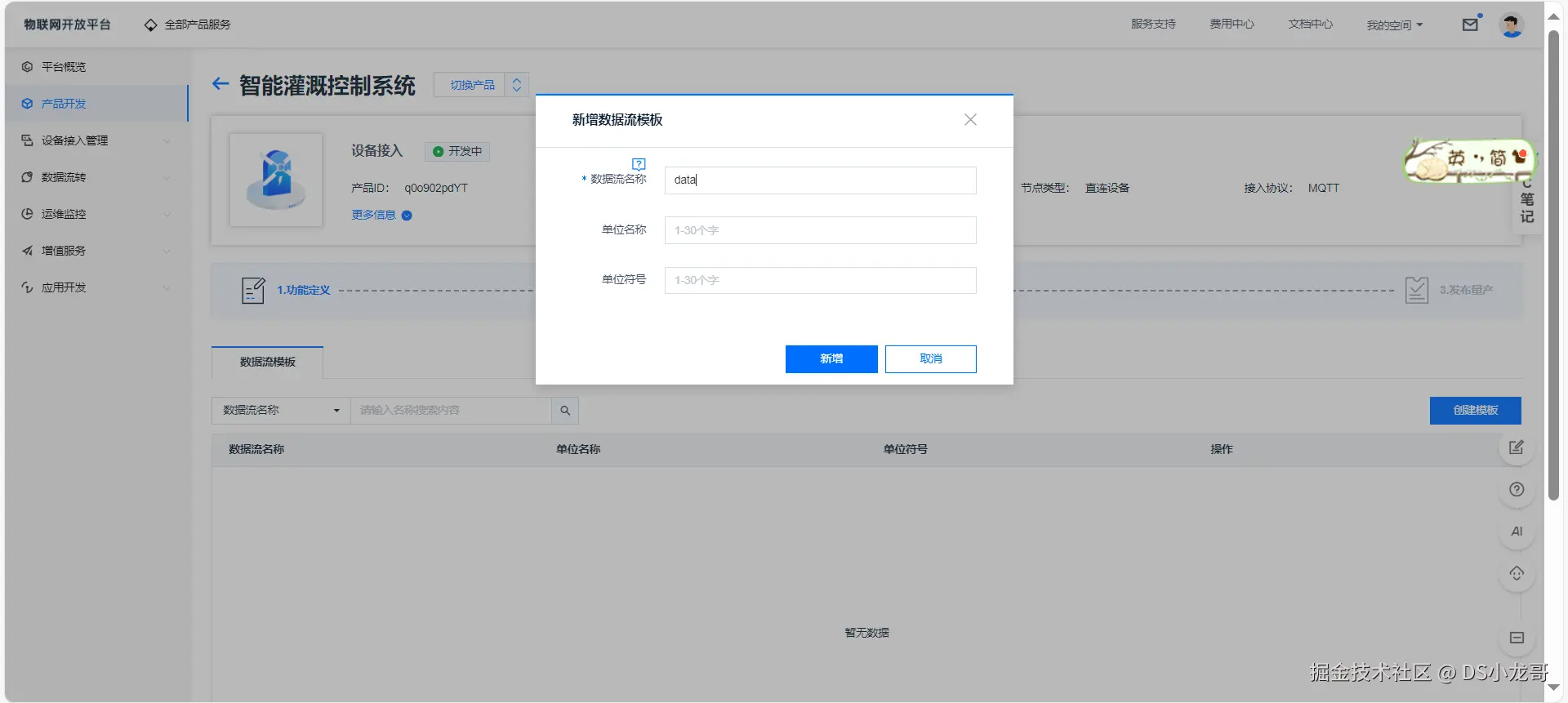Click the 创建模板 button
The width and height of the screenshot is (1568, 703).
1475,411
